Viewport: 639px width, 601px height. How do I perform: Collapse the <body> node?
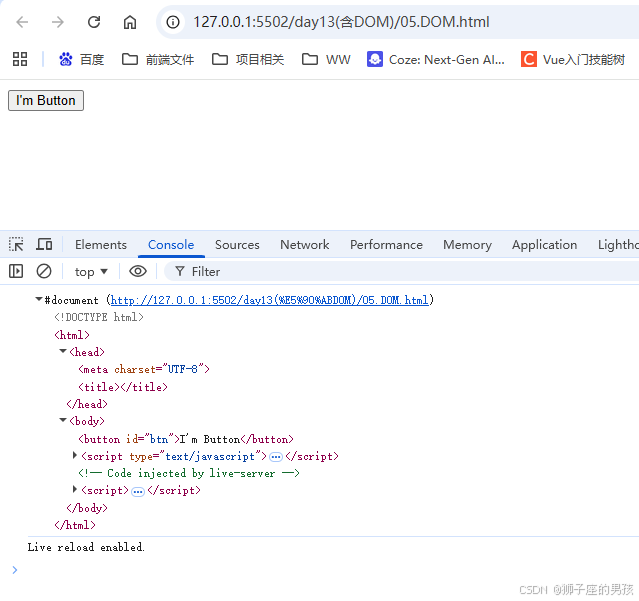63,420
